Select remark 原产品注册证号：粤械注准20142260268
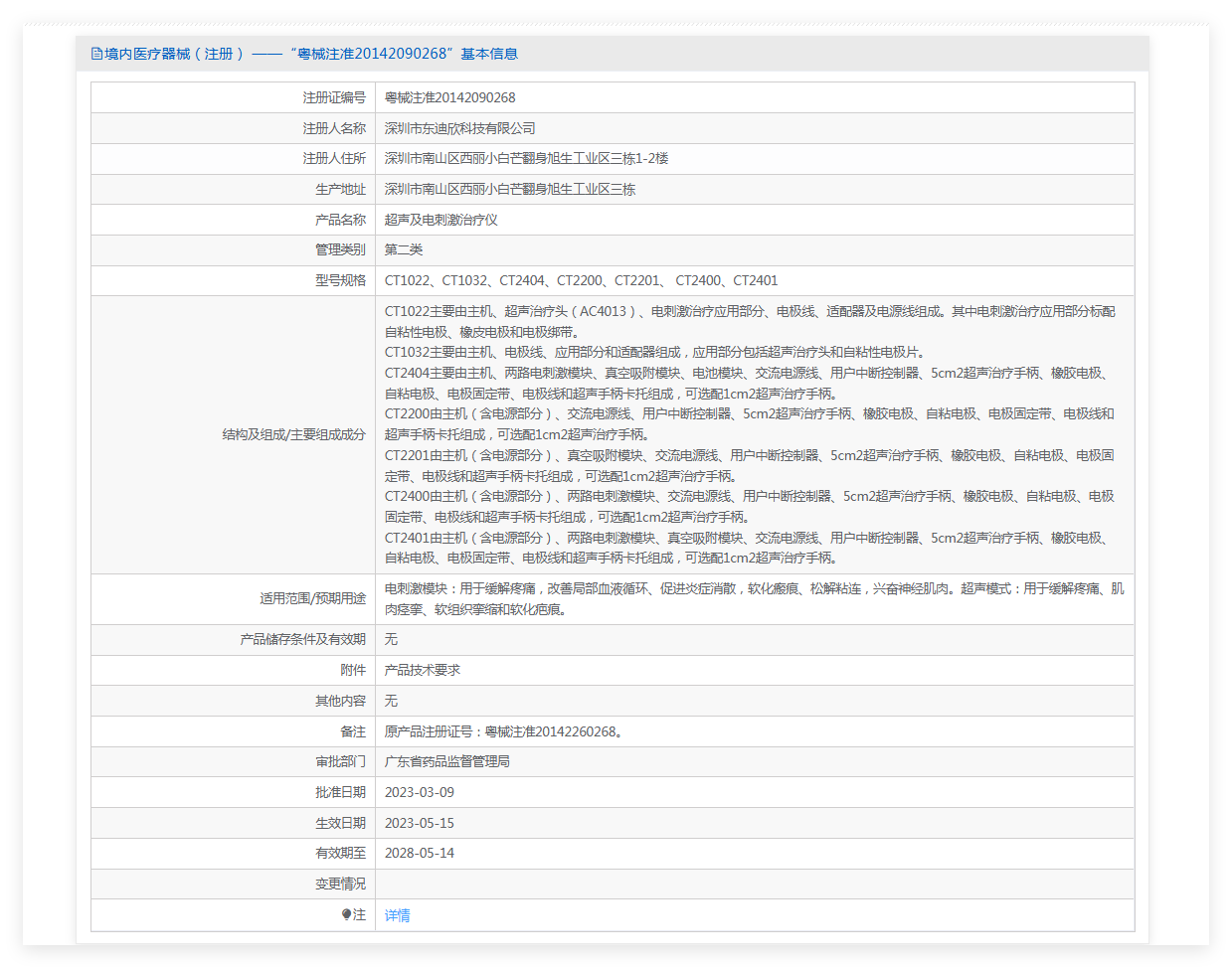Viewport: 1232px width, 968px height. click(x=504, y=731)
